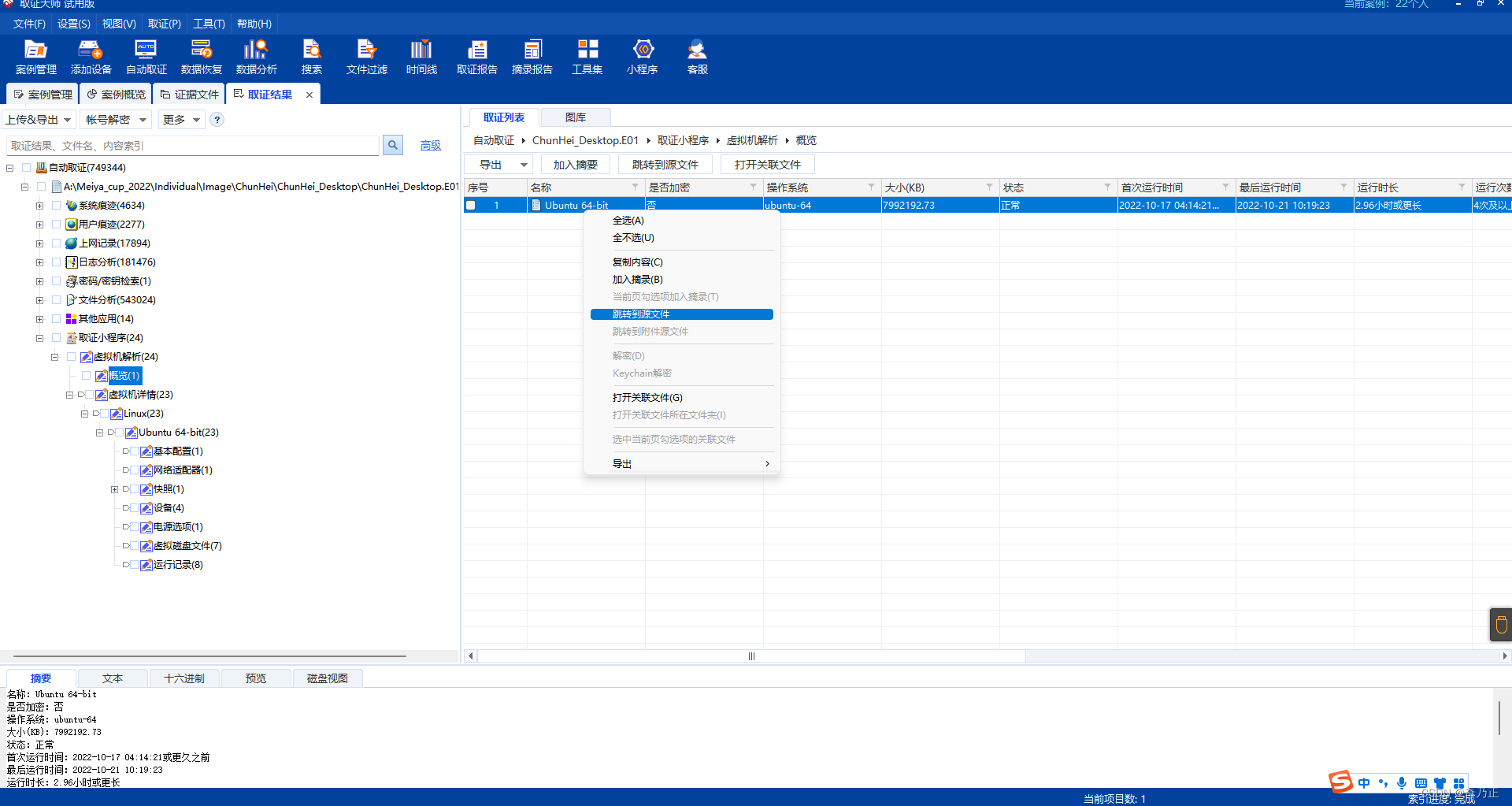Switch to the 图库 tab

pos(576,117)
